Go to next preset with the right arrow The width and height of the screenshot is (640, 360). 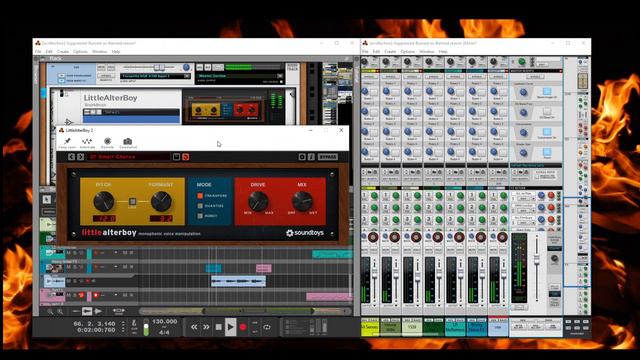80,157
